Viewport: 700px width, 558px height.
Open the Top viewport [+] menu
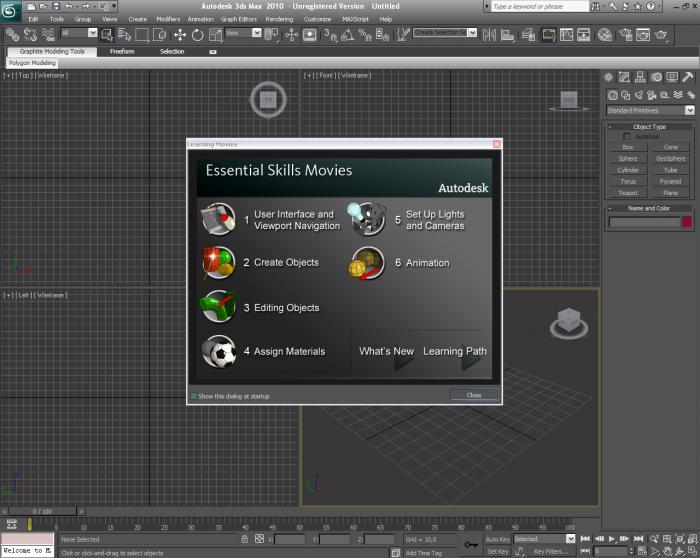pyautogui.click(x=8, y=75)
